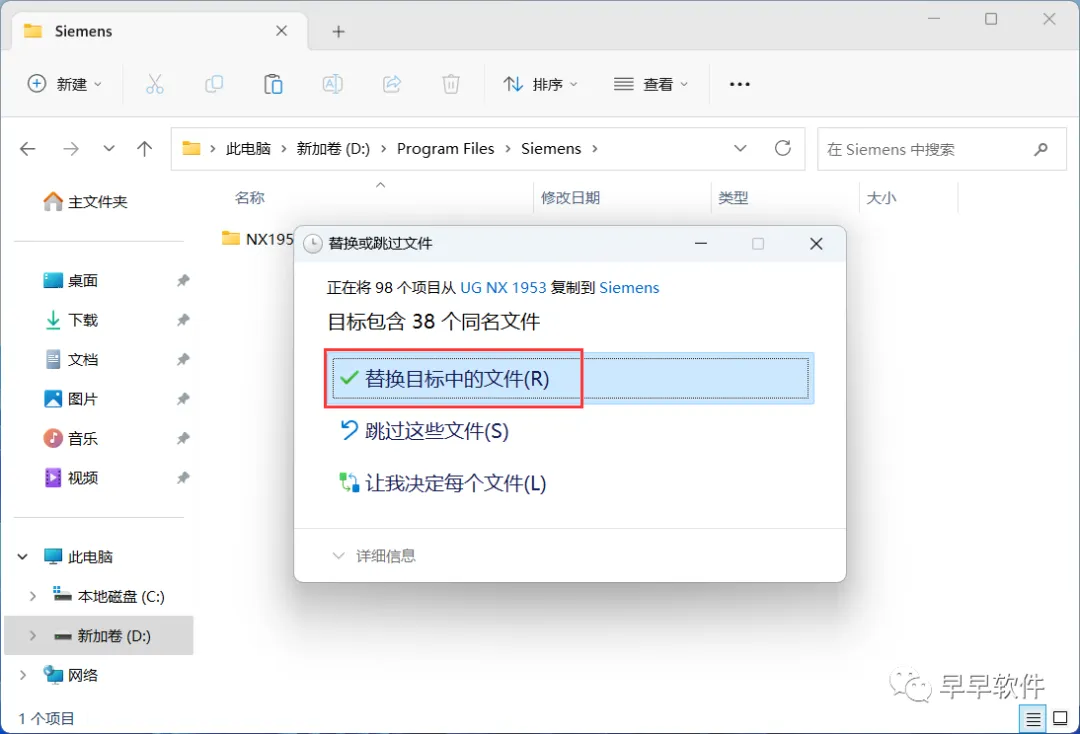Sort by the 修改日期 column header
This screenshot has width=1080, height=734.
click(x=570, y=198)
